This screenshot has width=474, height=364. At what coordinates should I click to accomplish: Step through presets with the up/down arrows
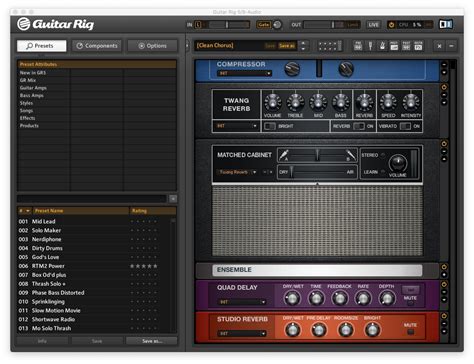click(x=303, y=46)
